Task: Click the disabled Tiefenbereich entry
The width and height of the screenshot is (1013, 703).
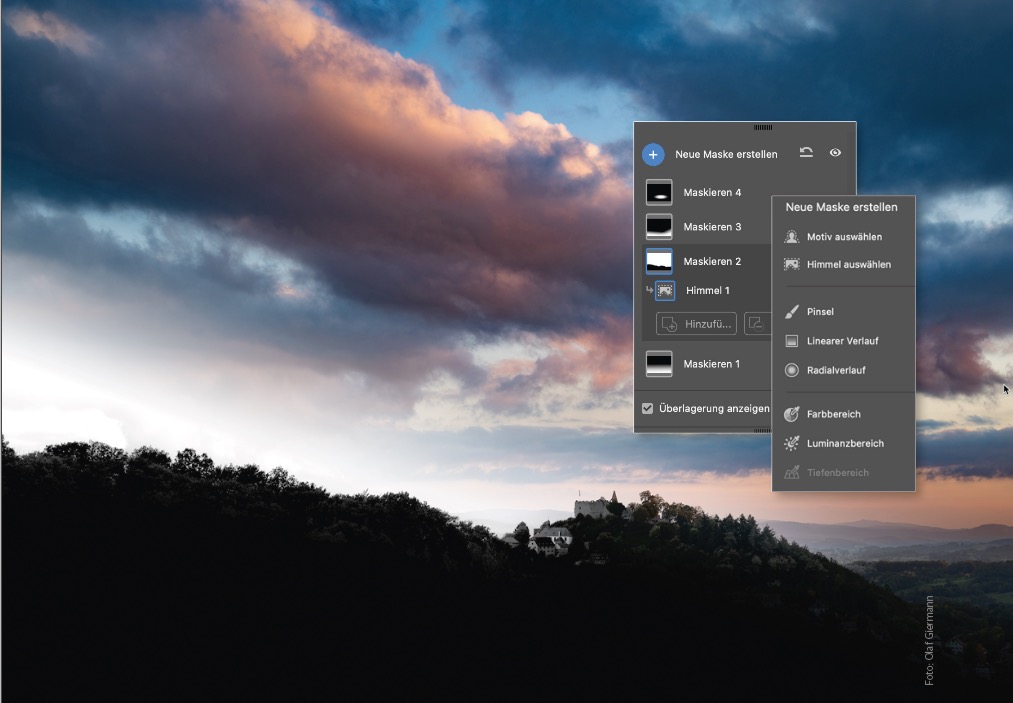Action: pyautogui.click(x=843, y=472)
